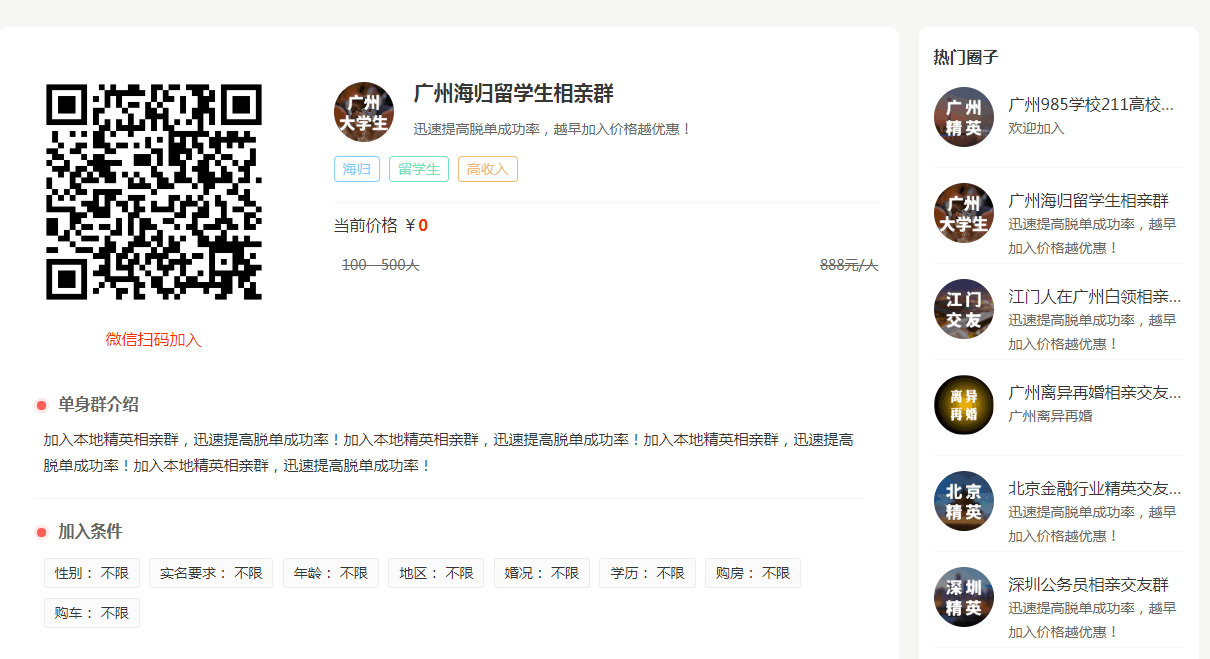Image resolution: width=1210 pixels, height=659 pixels.
Task: Open 广州离异再婚相亲交友 group link
Action: point(1095,393)
